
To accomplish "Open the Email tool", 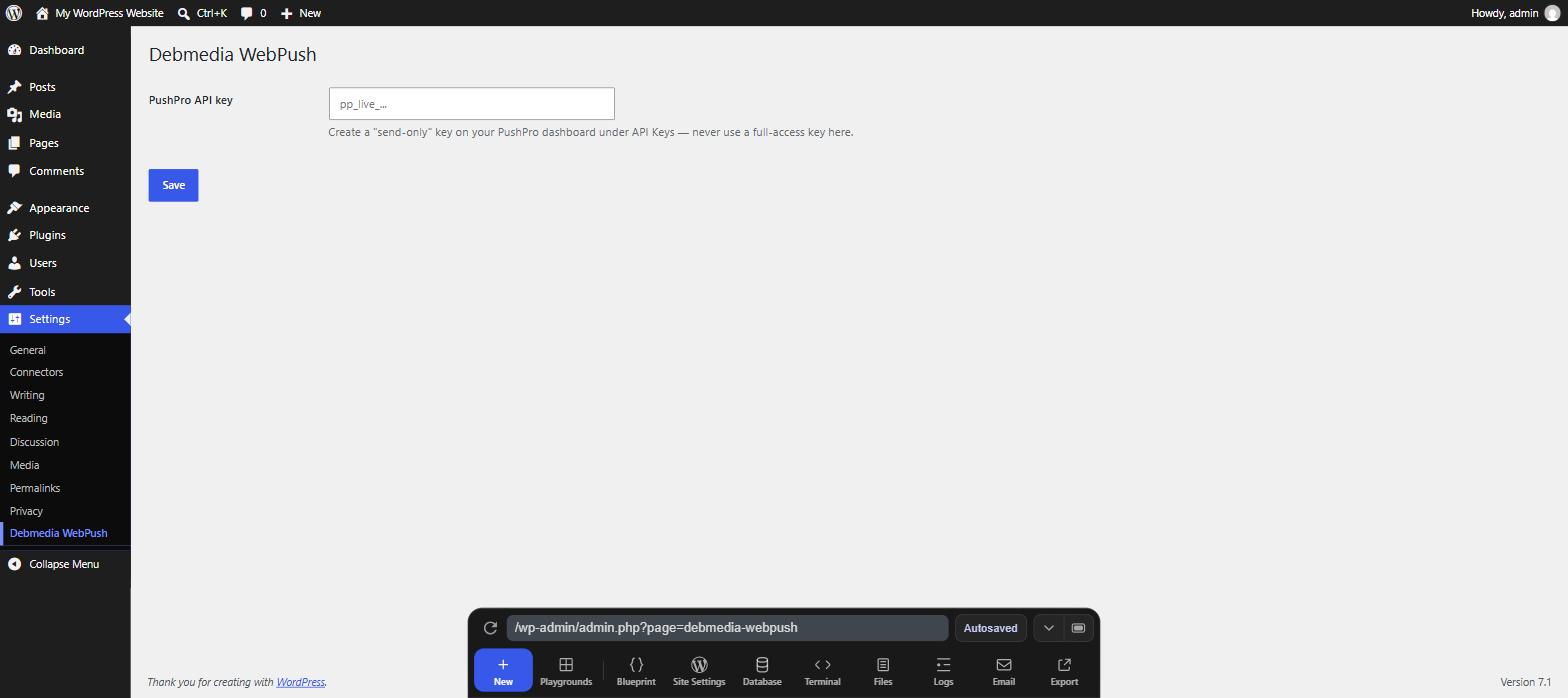I will click(x=1004, y=671).
